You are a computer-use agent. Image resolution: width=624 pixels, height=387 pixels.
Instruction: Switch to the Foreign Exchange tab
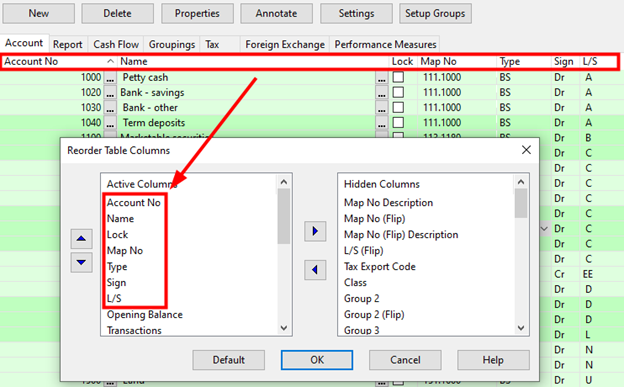pyautogui.click(x=285, y=45)
